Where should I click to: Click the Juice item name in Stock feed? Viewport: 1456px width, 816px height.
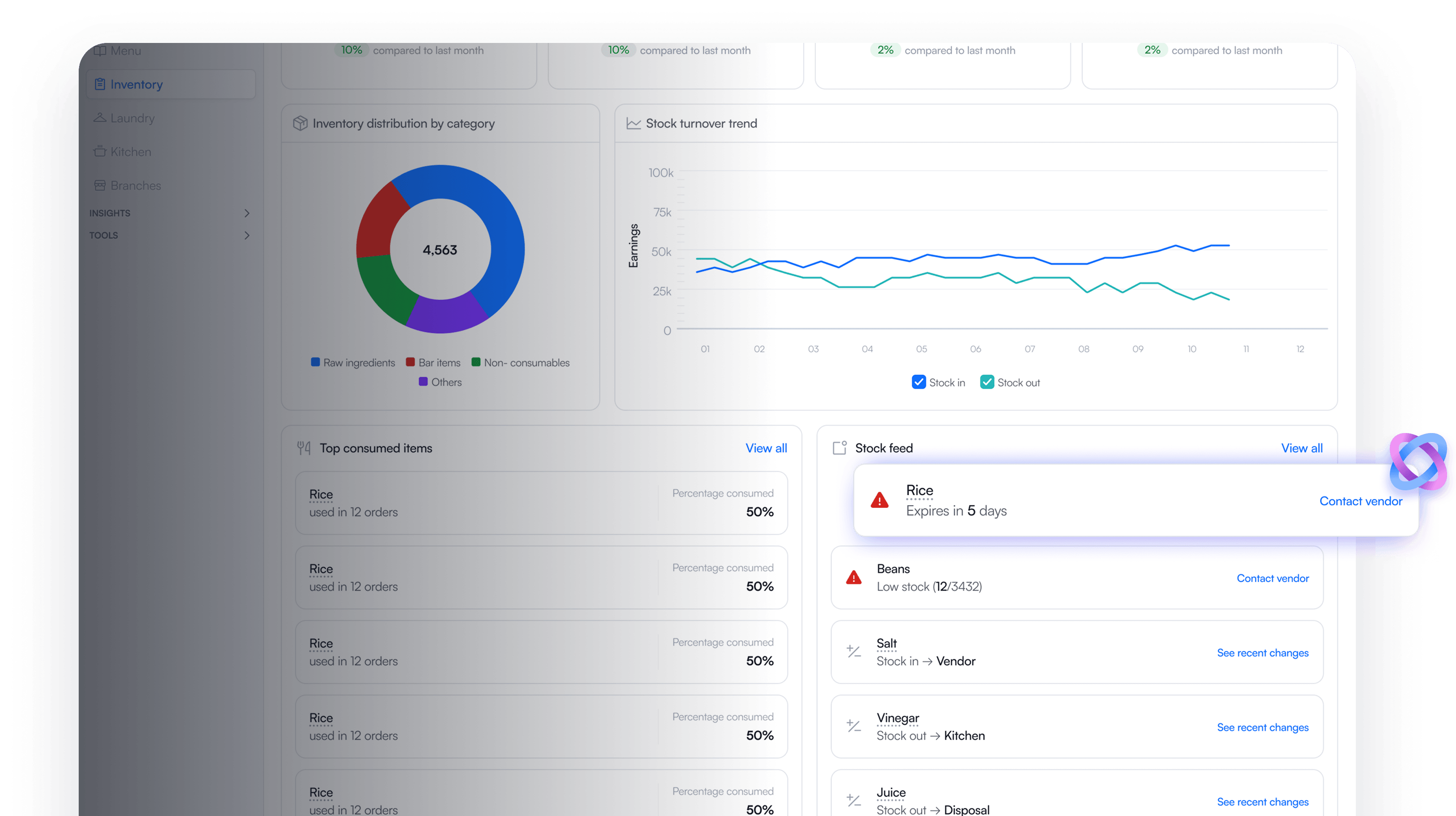click(x=891, y=793)
